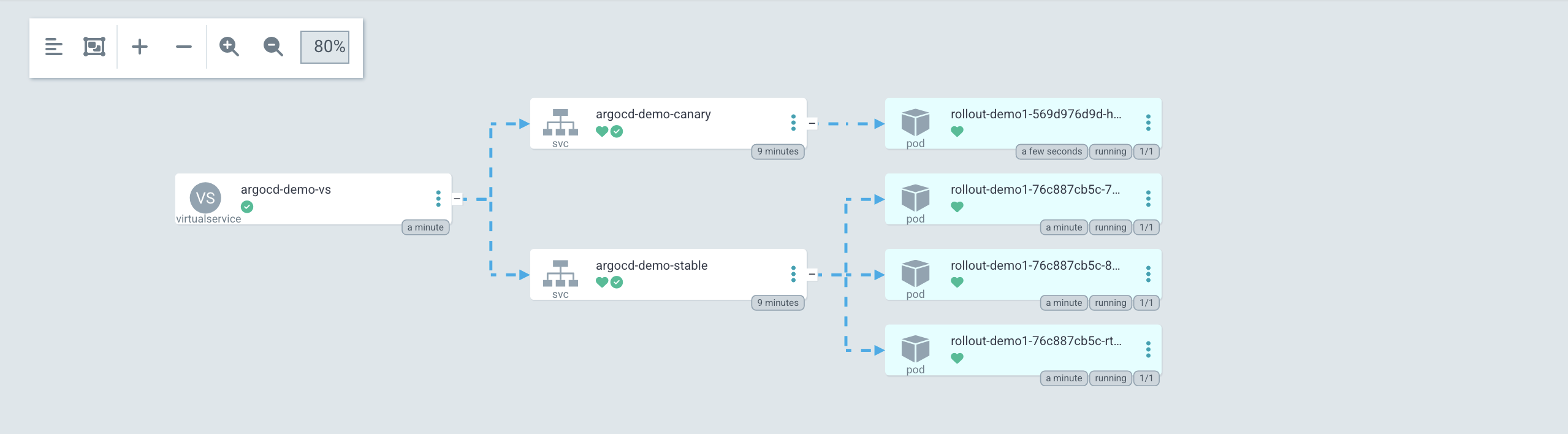Select the rollout-demo1-76c887cb5c-7 pod name
The image size is (1568, 434).
click(1035, 189)
